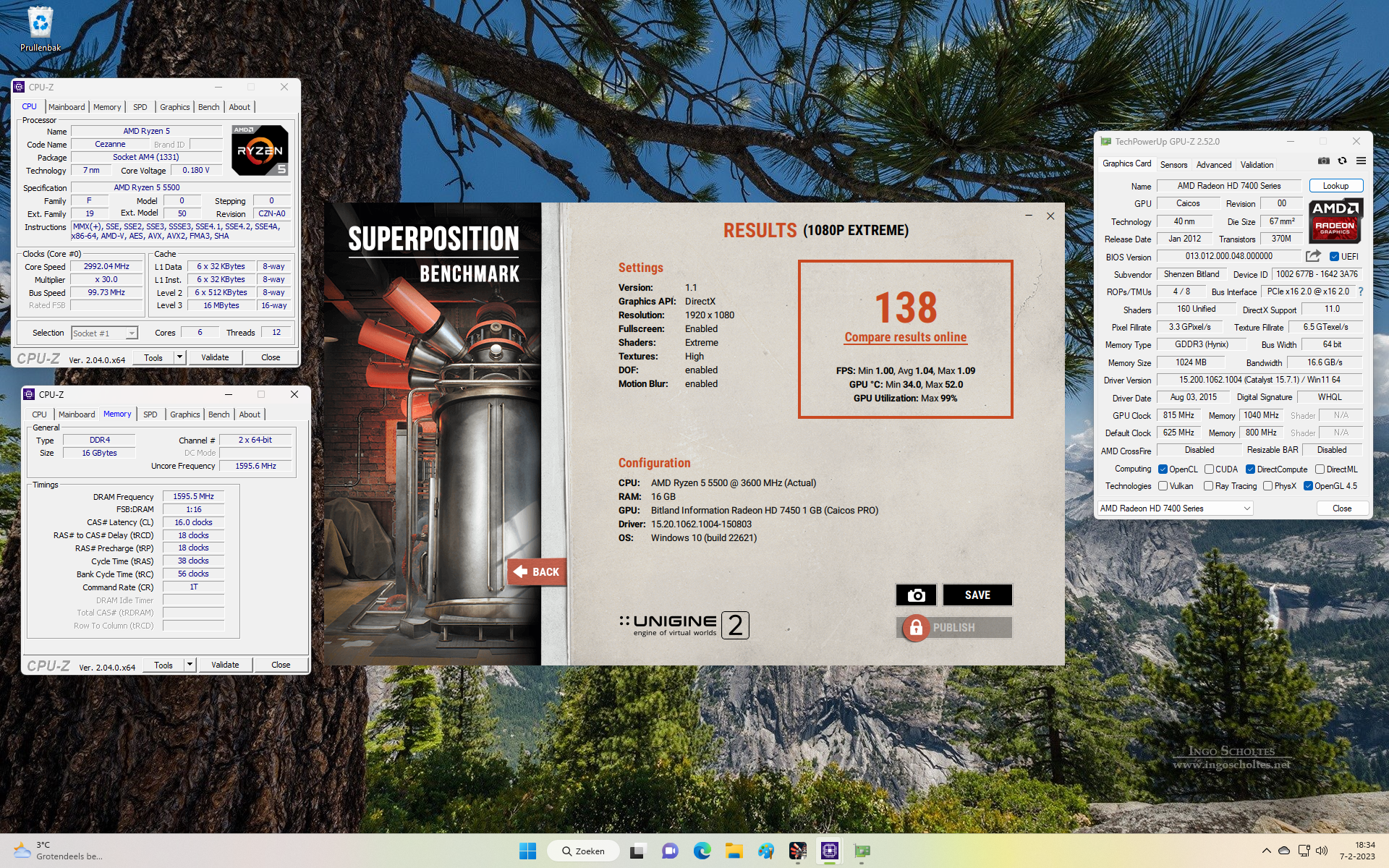
Task: Open the Paint app on the taskbar
Action: (766, 851)
